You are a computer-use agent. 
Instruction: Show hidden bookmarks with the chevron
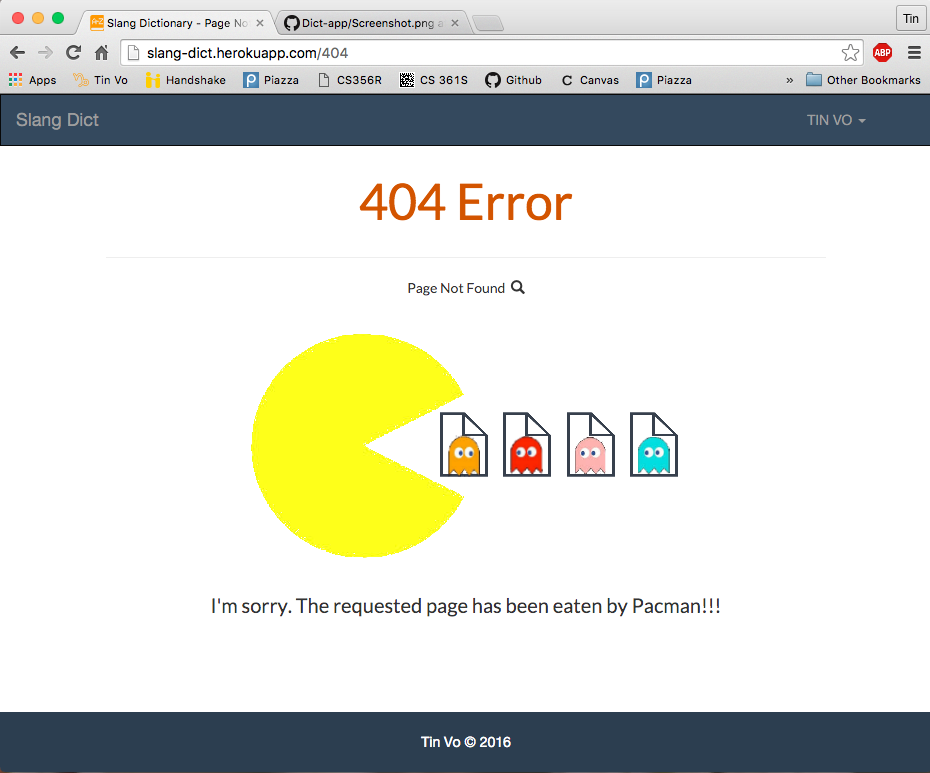pyautogui.click(x=789, y=80)
